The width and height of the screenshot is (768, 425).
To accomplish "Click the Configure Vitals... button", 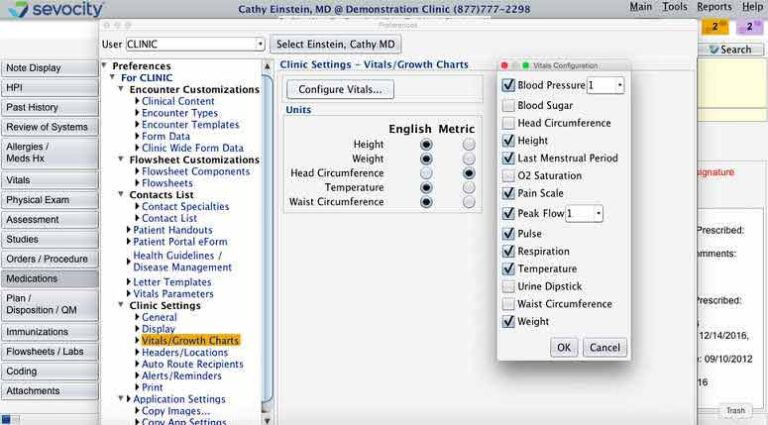I will (340, 90).
